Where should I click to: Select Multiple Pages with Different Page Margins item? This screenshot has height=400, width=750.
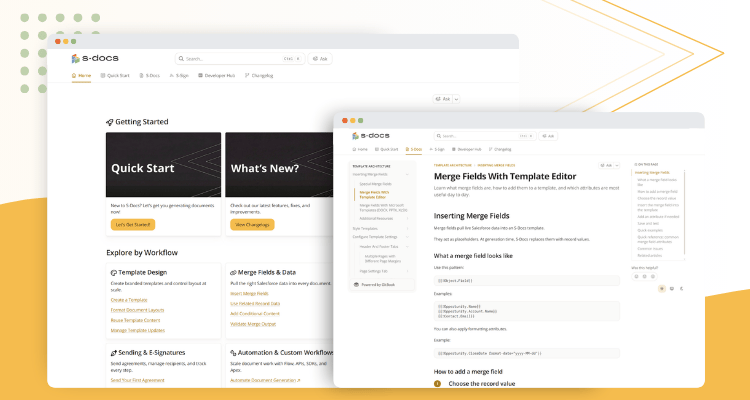(x=383, y=259)
